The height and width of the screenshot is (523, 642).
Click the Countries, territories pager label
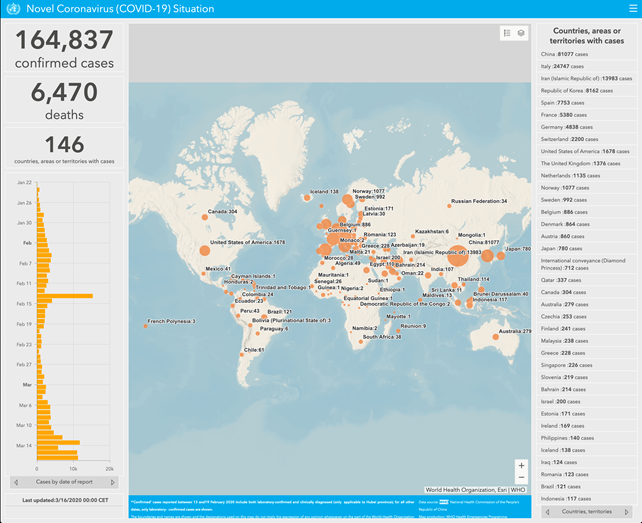(587, 512)
